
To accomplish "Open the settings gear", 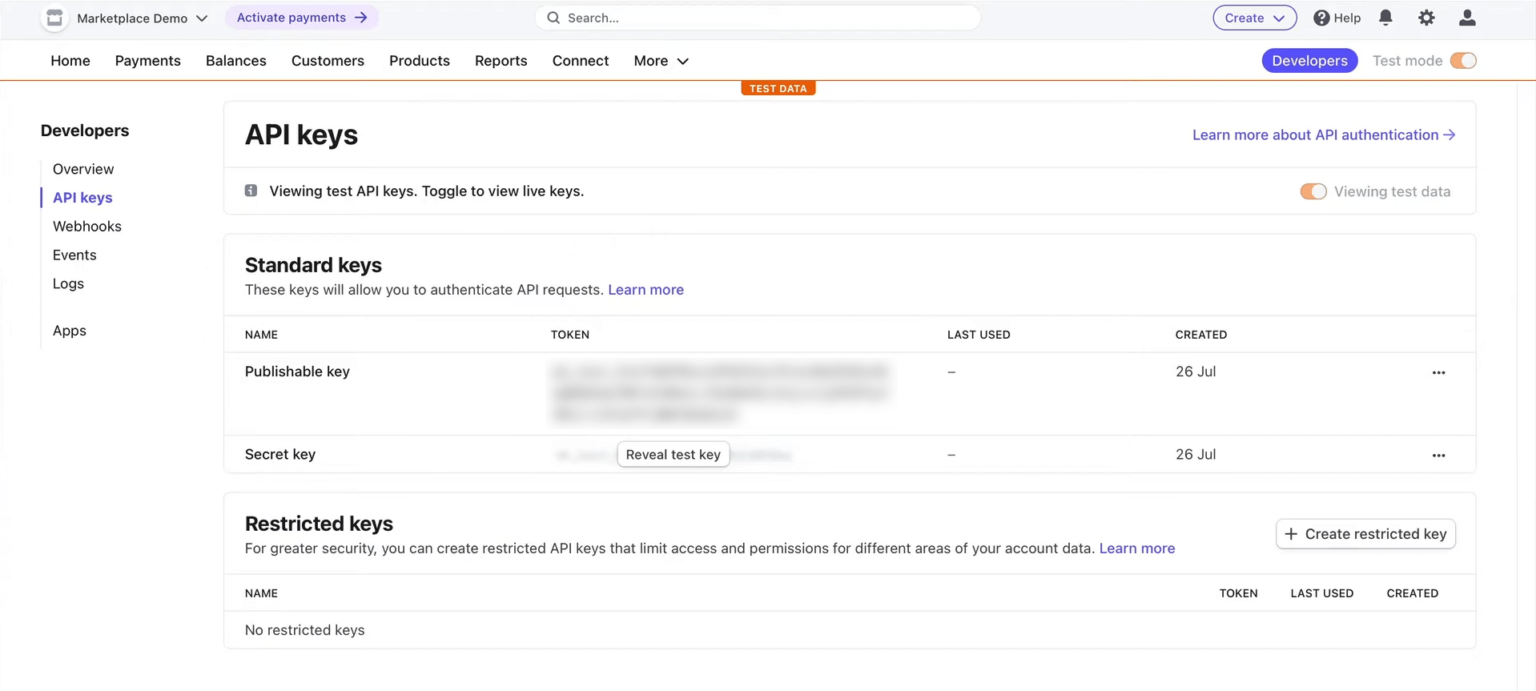I will click(1426, 17).
